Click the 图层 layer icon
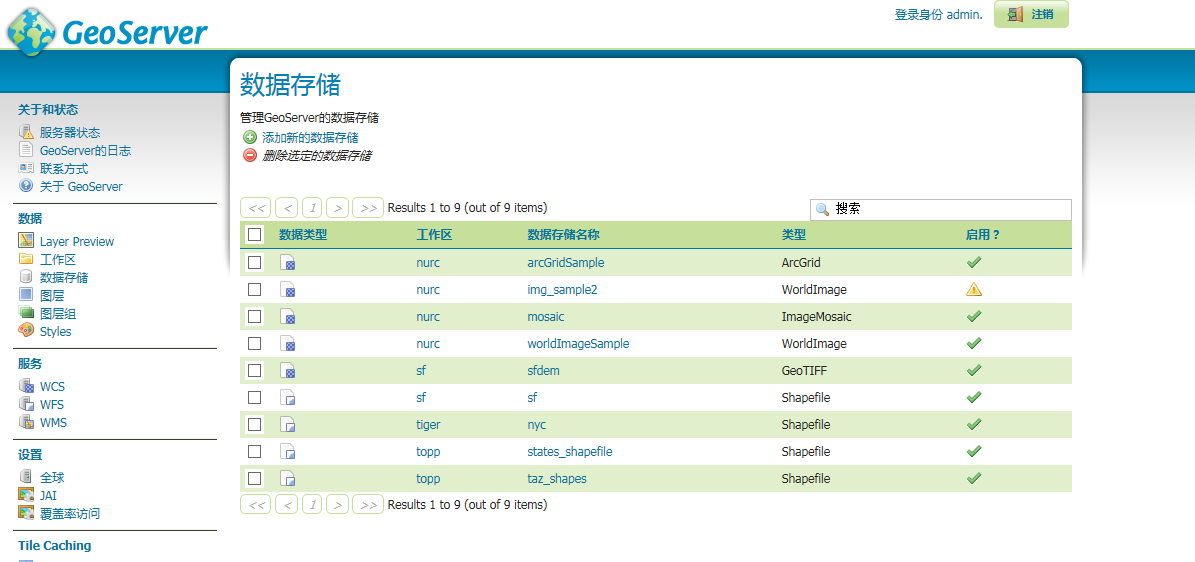The width and height of the screenshot is (1195, 562). [26, 295]
